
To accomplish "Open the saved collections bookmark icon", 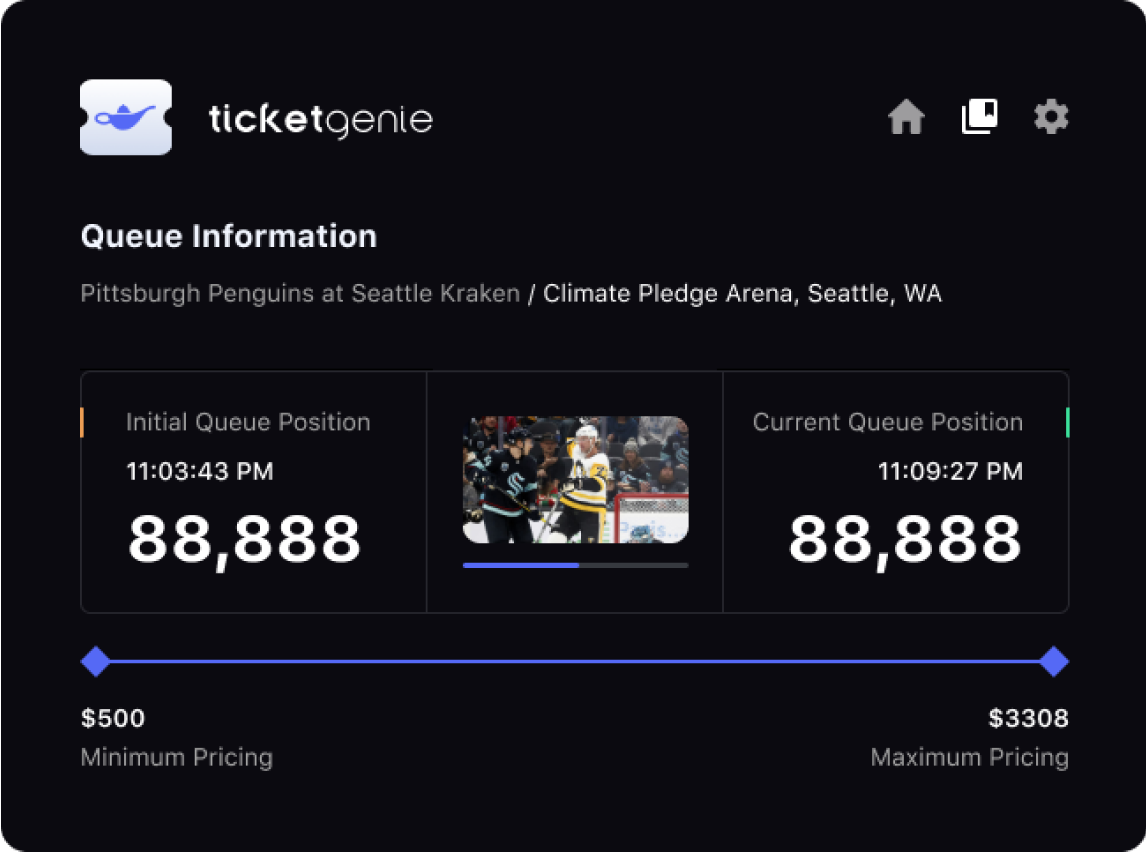I will (979, 117).
